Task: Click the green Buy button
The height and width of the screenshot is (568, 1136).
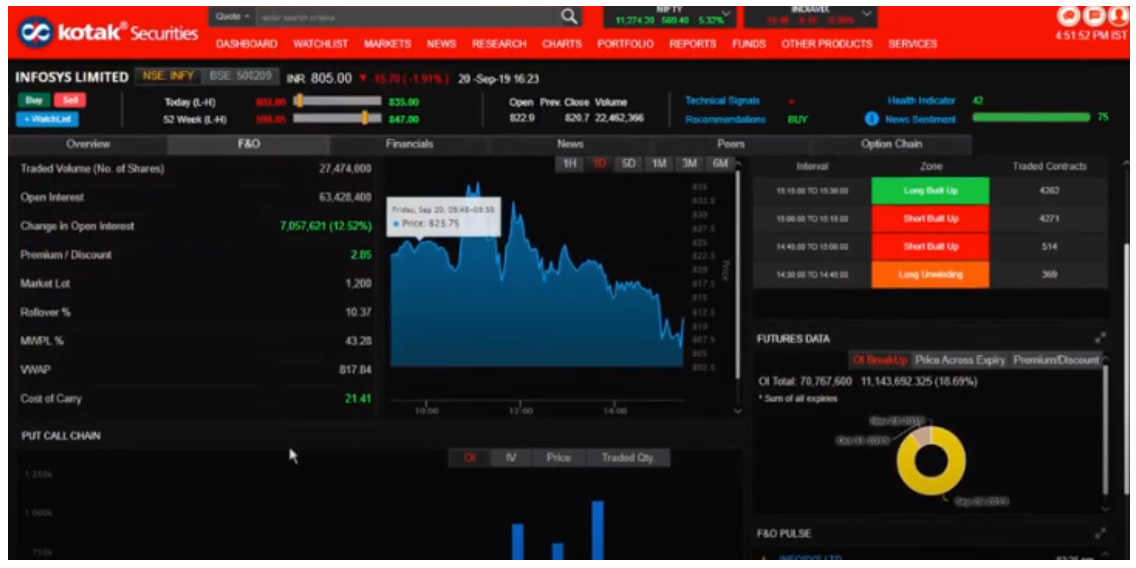Action: pyautogui.click(x=33, y=100)
